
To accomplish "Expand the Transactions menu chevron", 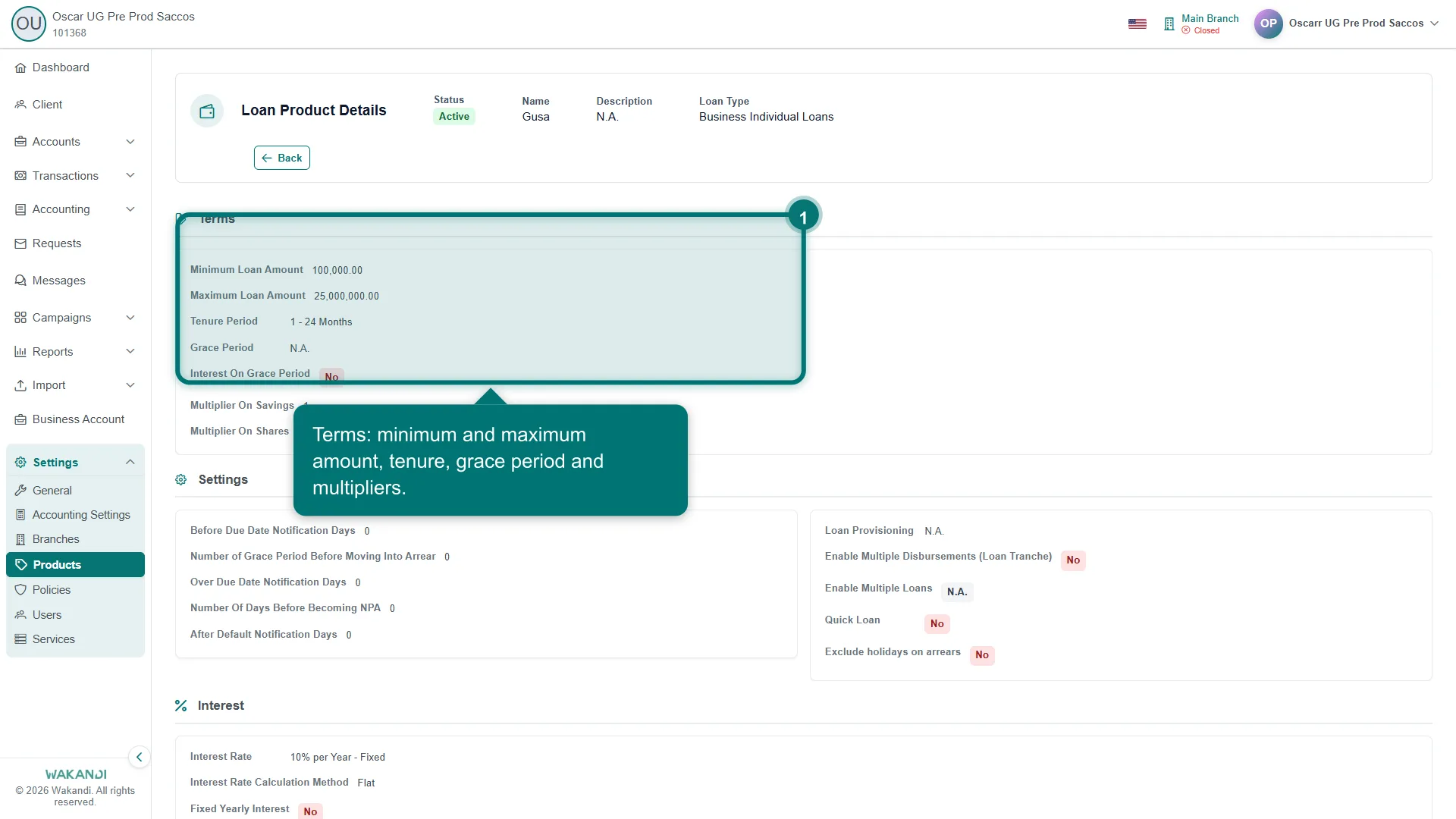I will [130, 176].
